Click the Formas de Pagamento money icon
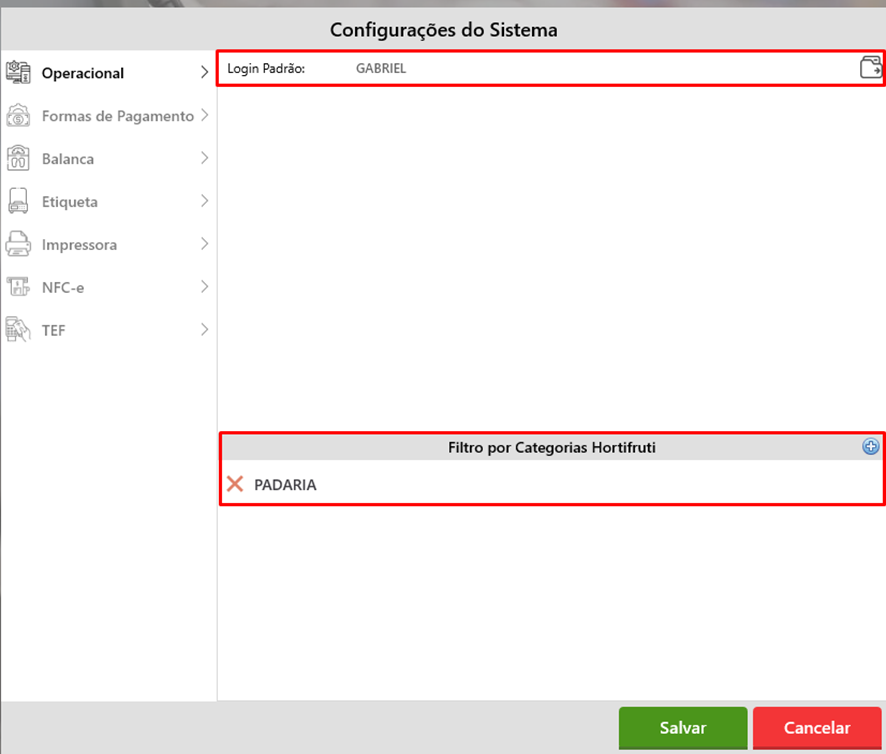The image size is (886, 754). (19, 116)
